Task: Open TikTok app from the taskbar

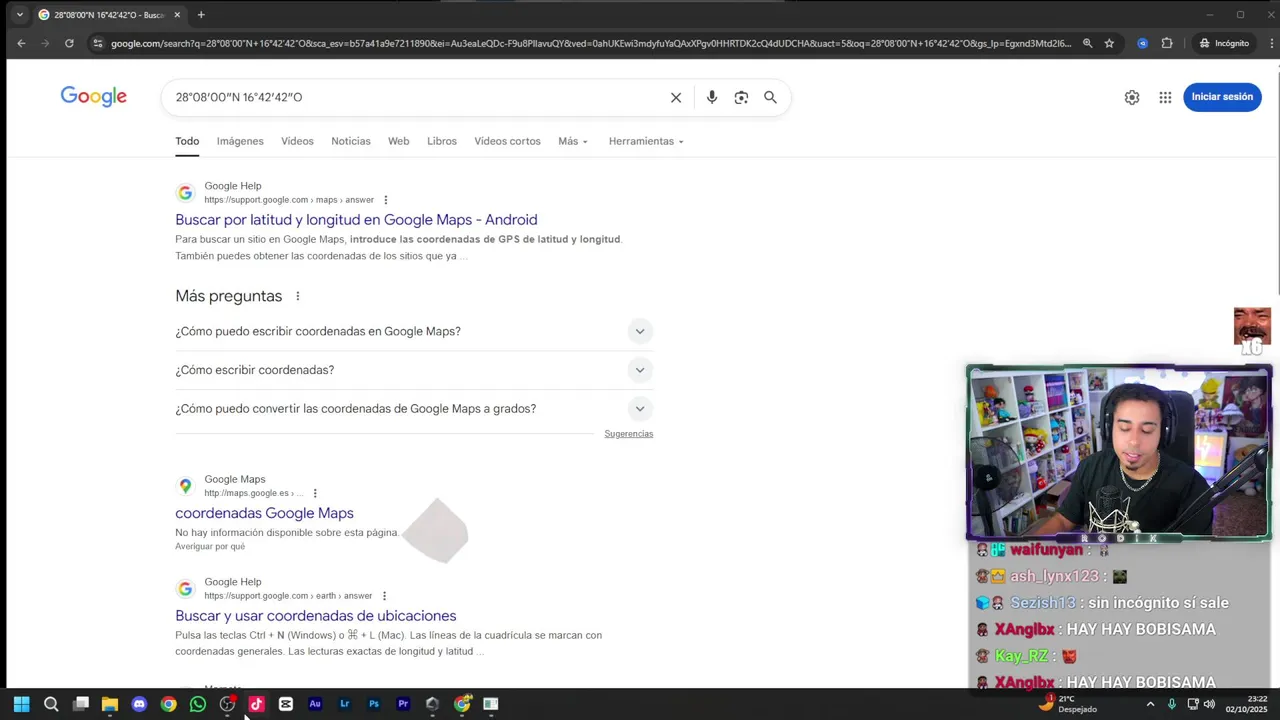Action: [256, 704]
